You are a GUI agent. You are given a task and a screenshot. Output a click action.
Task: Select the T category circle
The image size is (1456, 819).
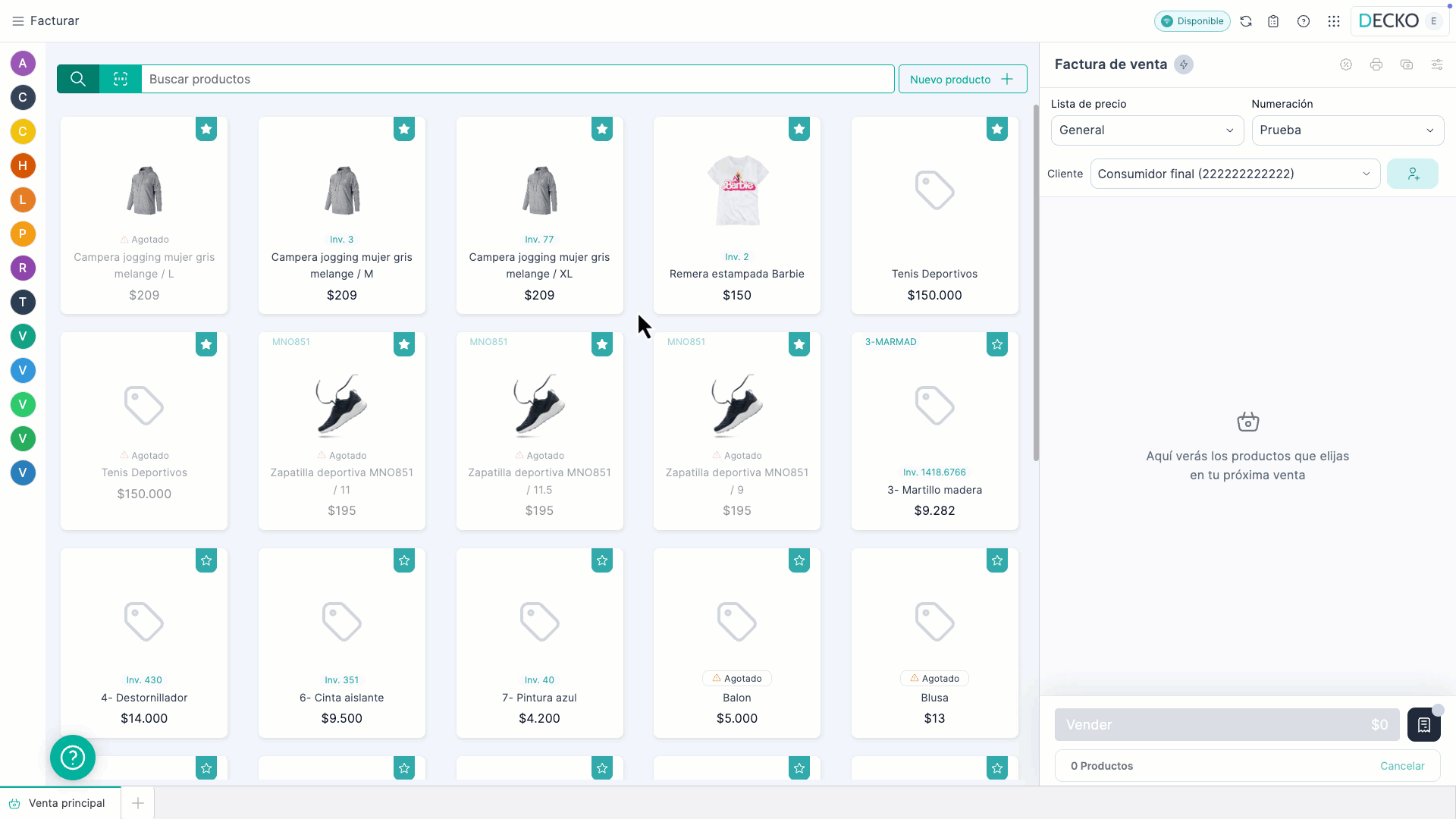coord(23,302)
